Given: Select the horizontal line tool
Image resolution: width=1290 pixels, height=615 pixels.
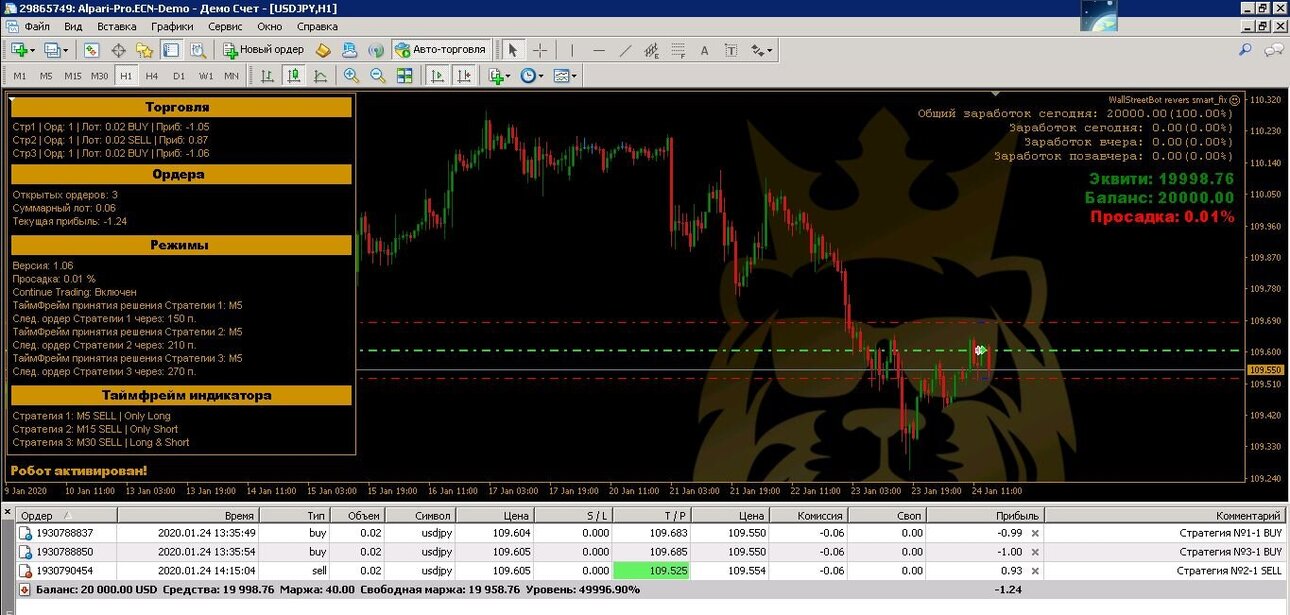Looking at the screenshot, I should coord(599,50).
